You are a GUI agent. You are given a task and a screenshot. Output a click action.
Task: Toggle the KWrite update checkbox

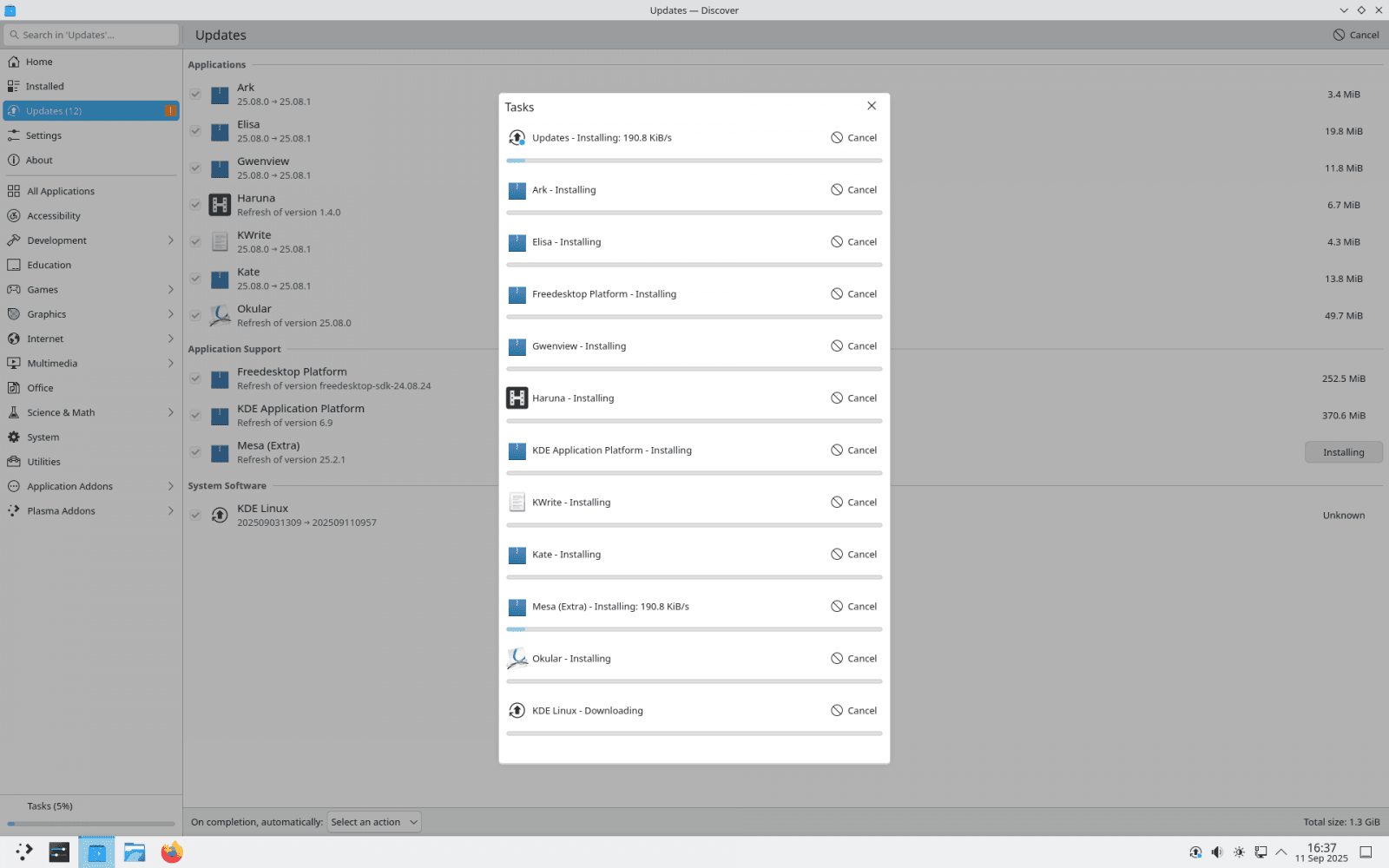[195, 242]
